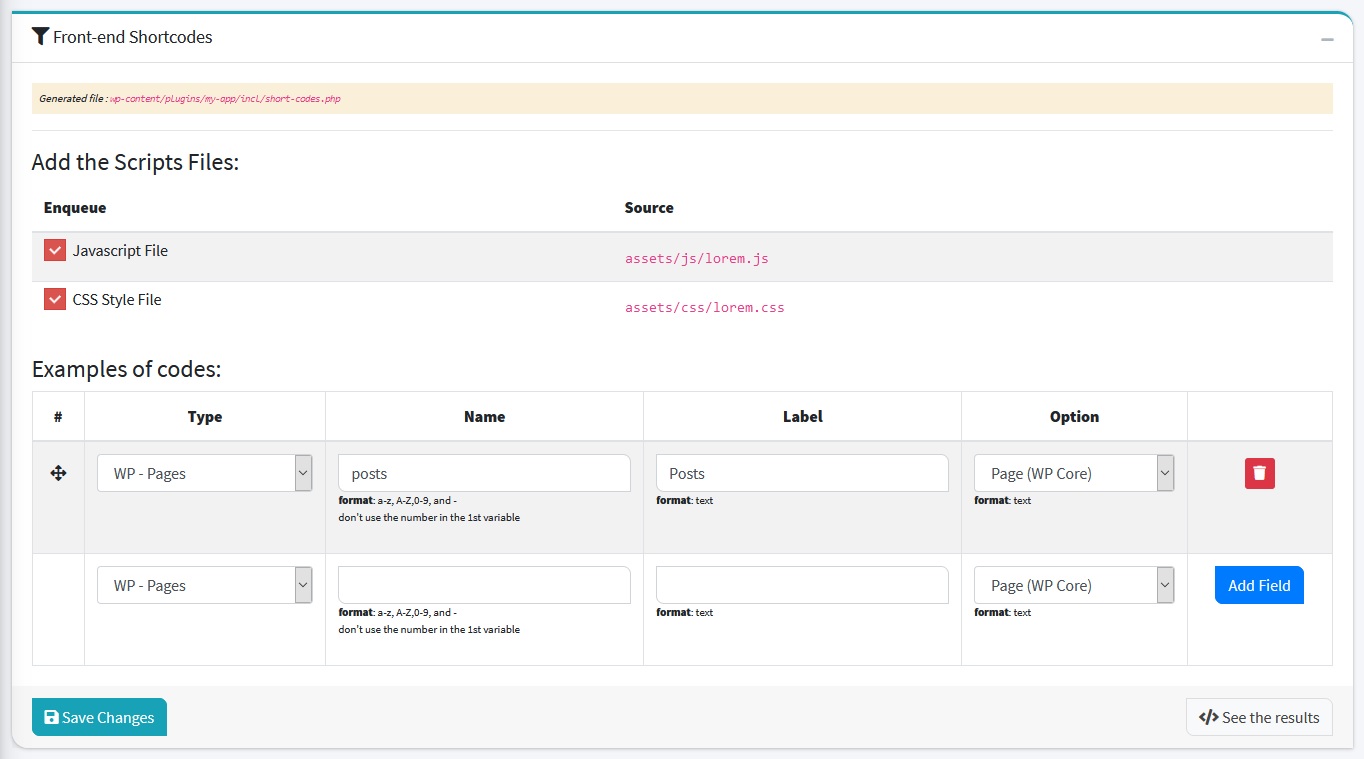Image resolution: width=1364 pixels, height=759 pixels.
Task: Expand the Type dropdown in new field row
Action: pyautogui.click(x=204, y=585)
